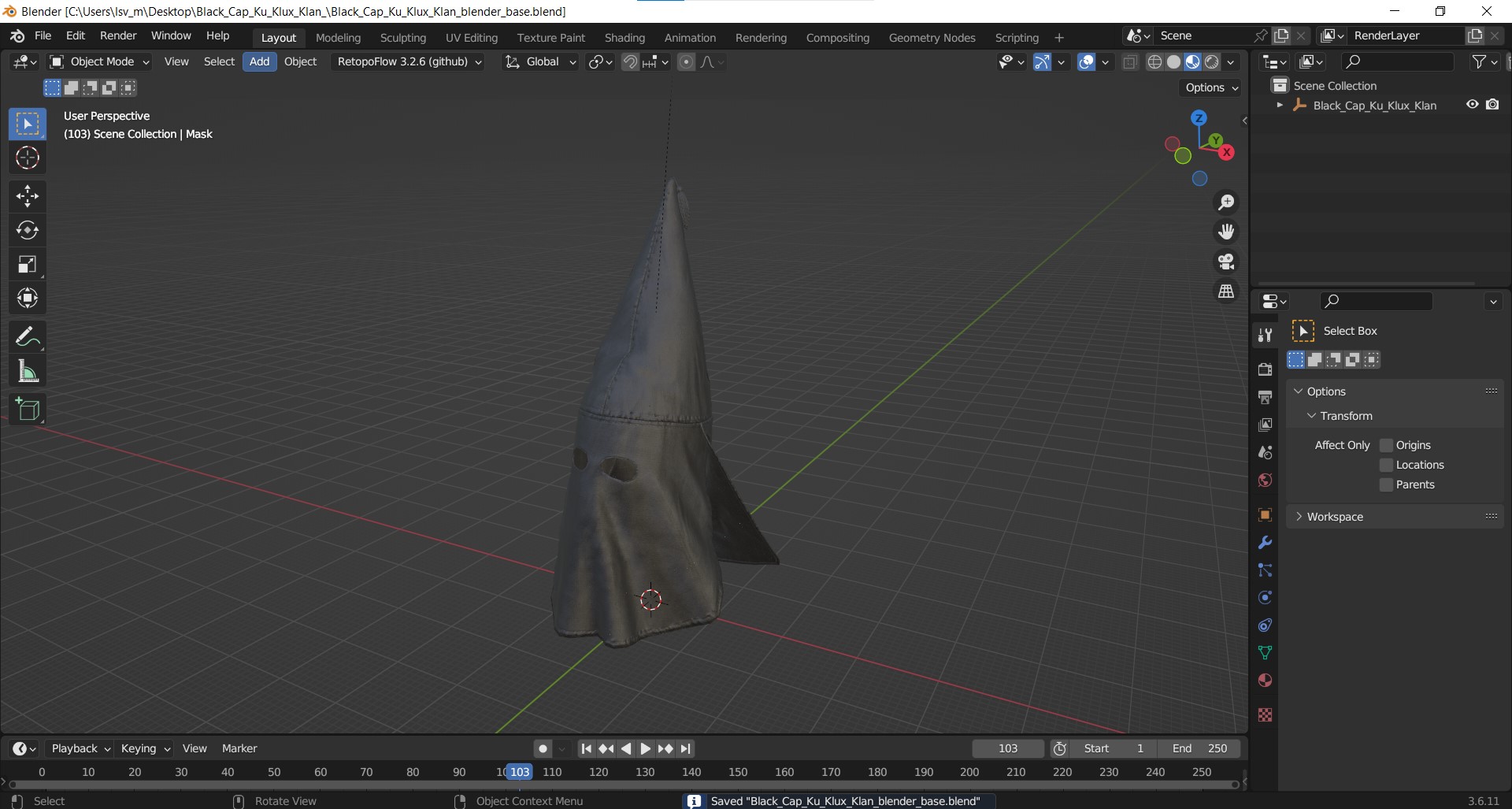Open the Object Data properties tab

tap(1265, 653)
